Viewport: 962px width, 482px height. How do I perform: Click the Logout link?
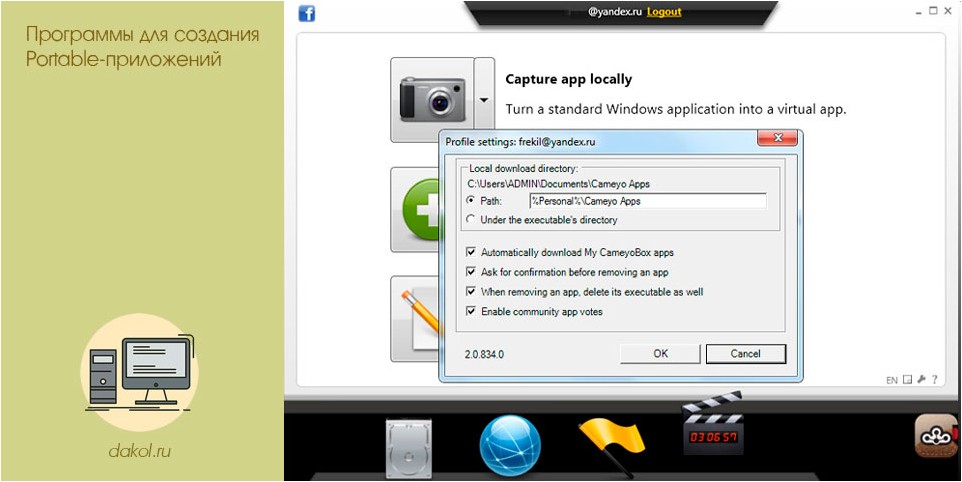pos(664,12)
